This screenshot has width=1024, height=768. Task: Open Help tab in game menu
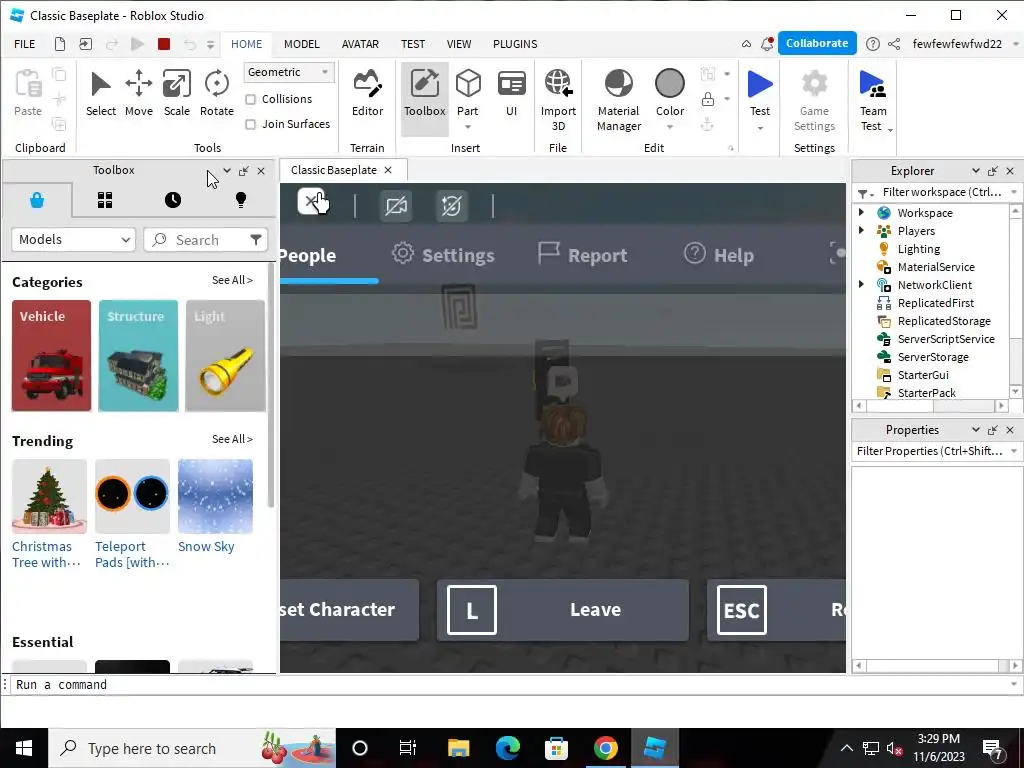pyautogui.click(x=718, y=255)
